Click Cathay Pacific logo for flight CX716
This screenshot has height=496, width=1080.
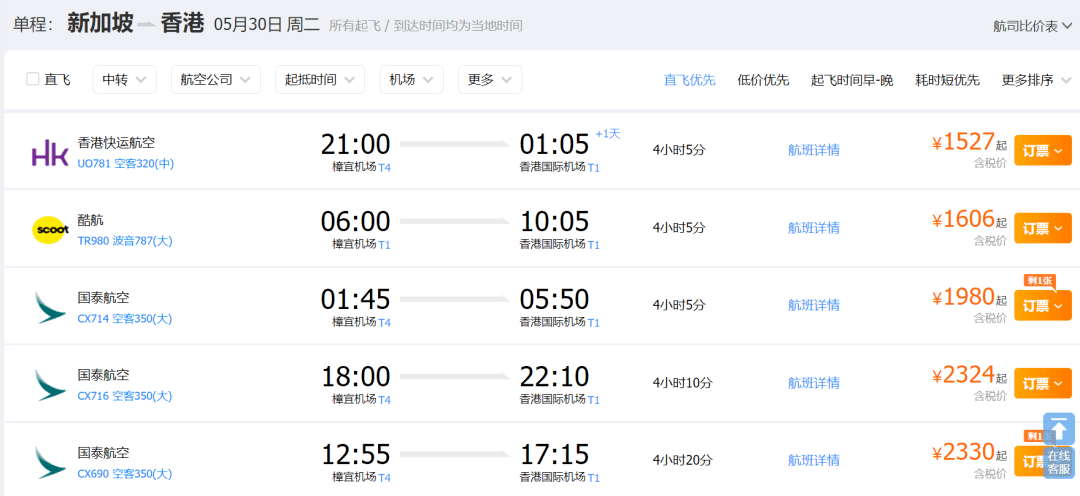(50, 384)
